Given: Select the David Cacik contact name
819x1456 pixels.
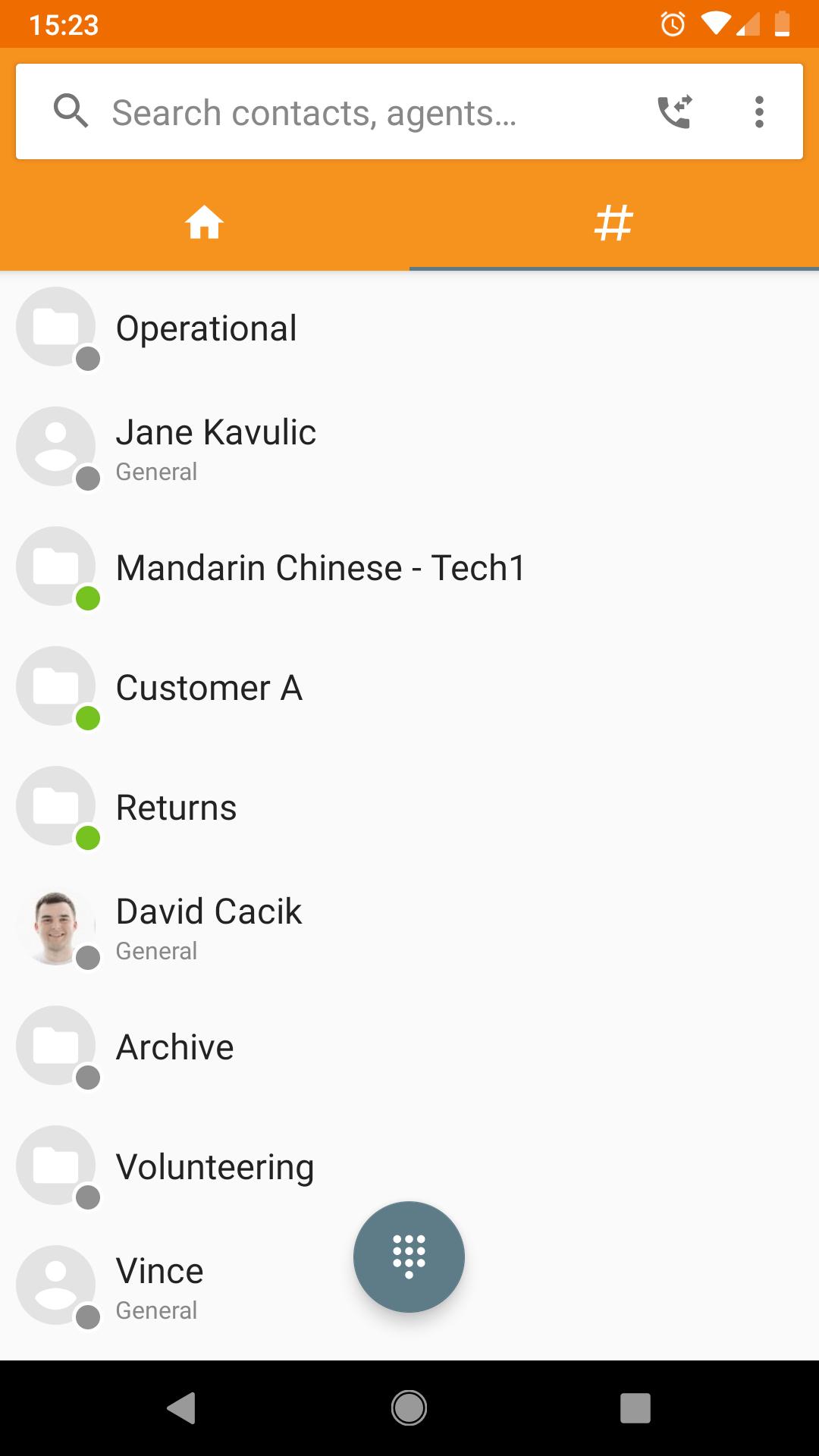Looking at the screenshot, I should [209, 911].
